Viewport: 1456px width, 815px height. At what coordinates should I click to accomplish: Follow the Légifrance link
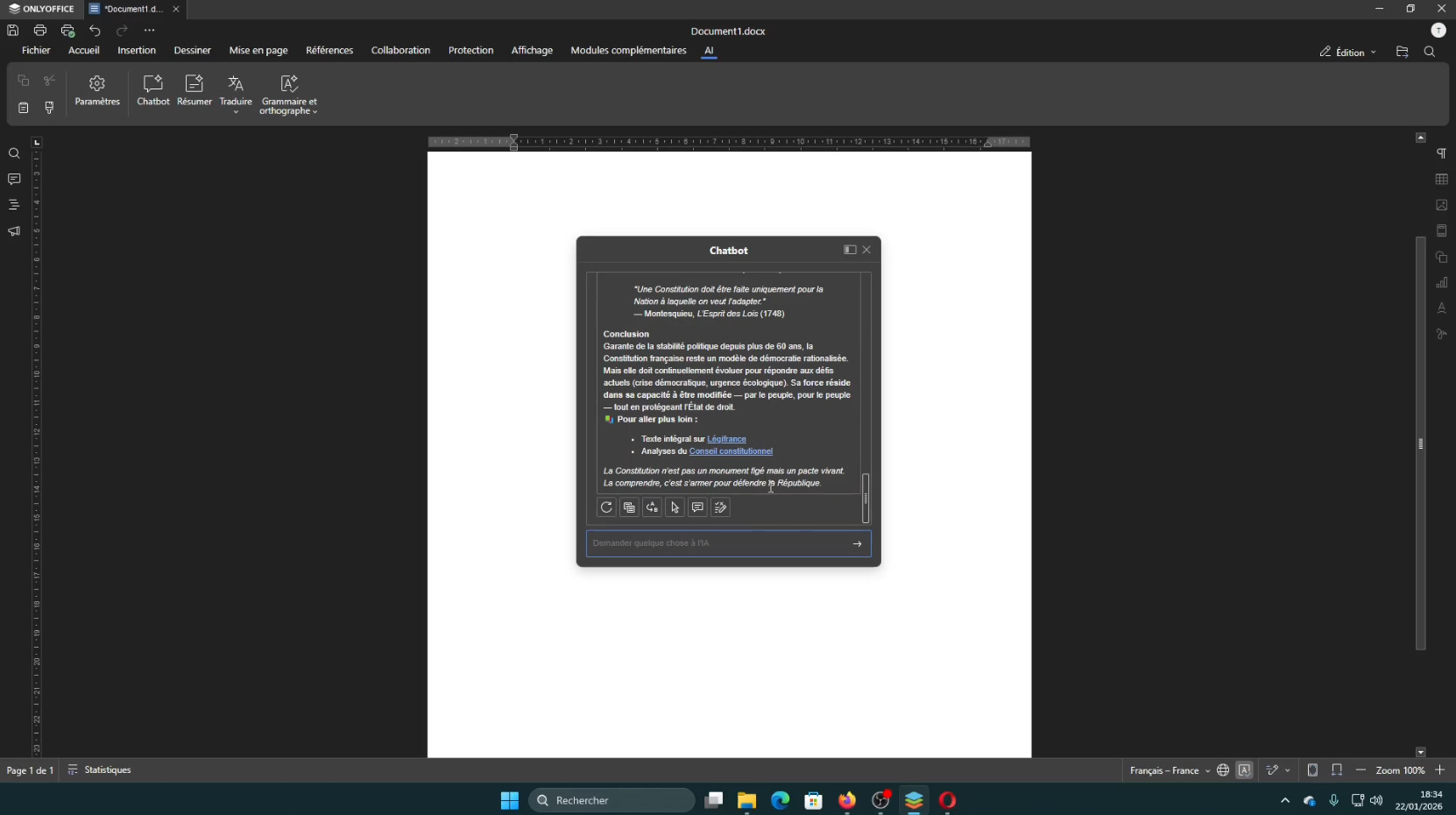tap(726, 439)
